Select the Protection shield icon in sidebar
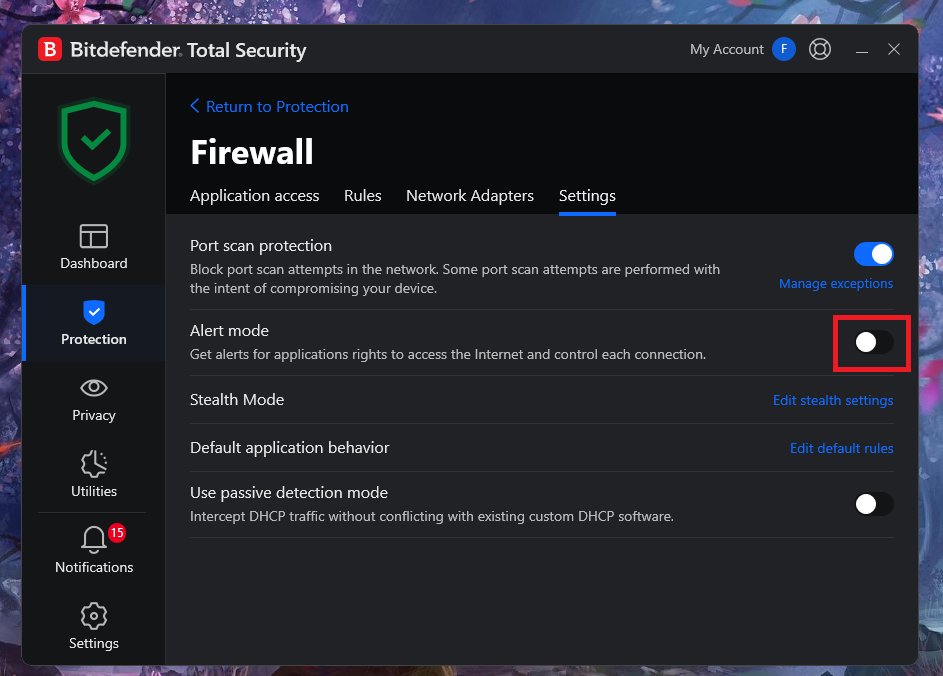The height and width of the screenshot is (676, 943). [94, 312]
